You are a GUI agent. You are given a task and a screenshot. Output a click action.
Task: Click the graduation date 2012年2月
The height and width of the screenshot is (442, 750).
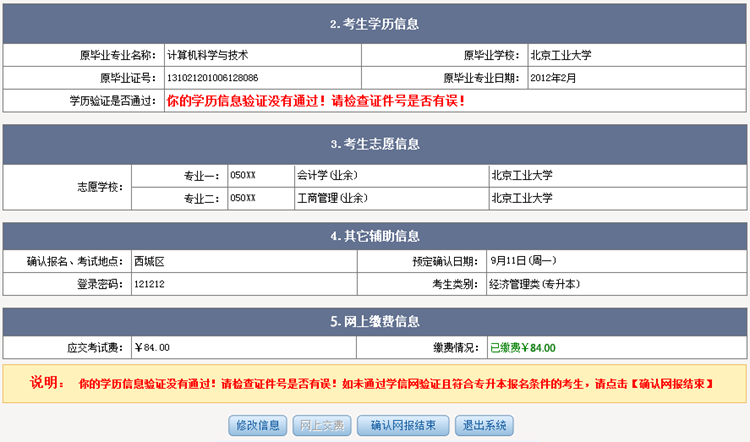coord(553,78)
